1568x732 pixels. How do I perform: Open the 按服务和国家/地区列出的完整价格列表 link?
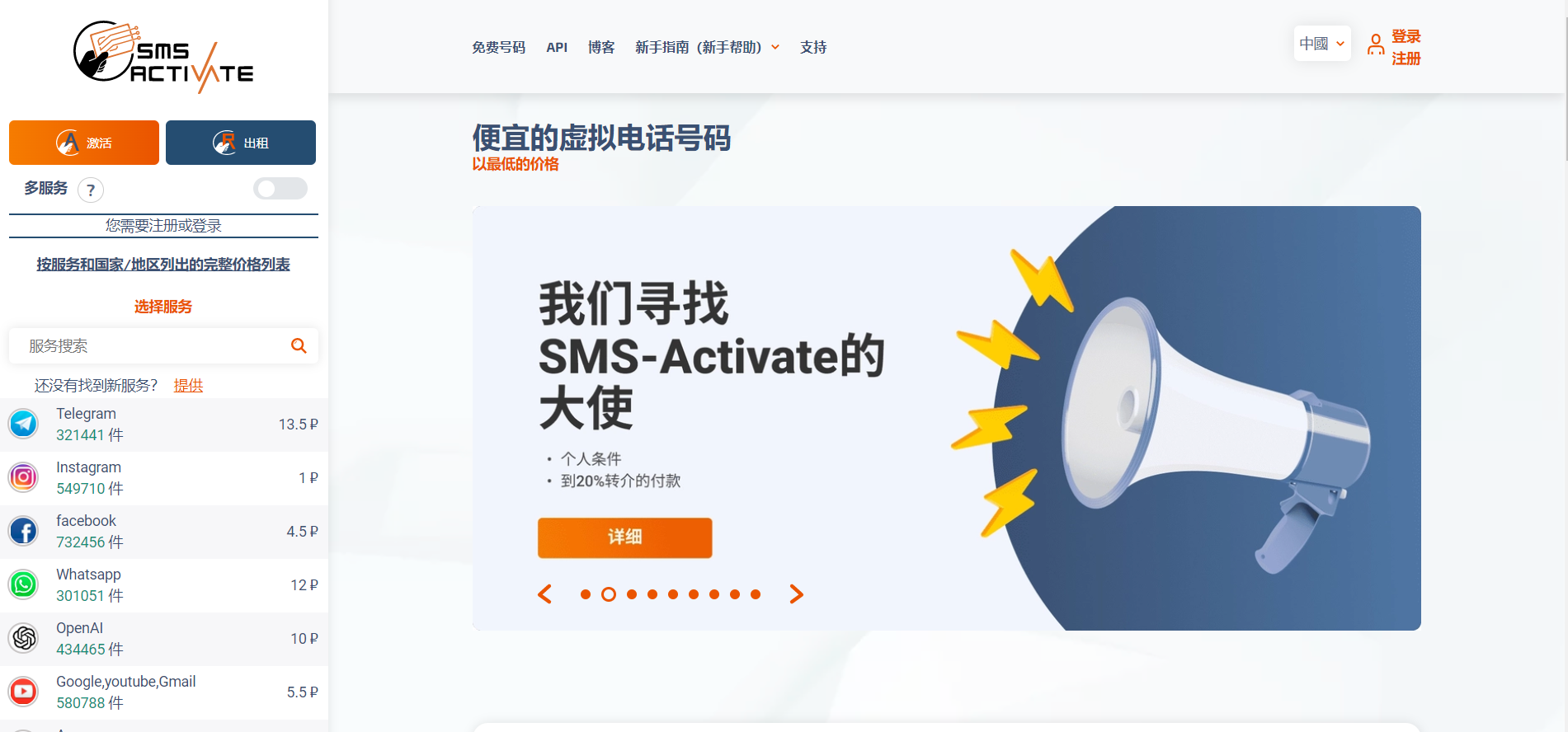[163, 265]
